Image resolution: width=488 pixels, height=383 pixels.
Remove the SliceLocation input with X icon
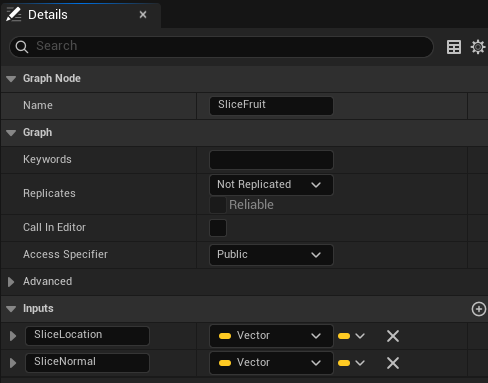click(393, 336)
